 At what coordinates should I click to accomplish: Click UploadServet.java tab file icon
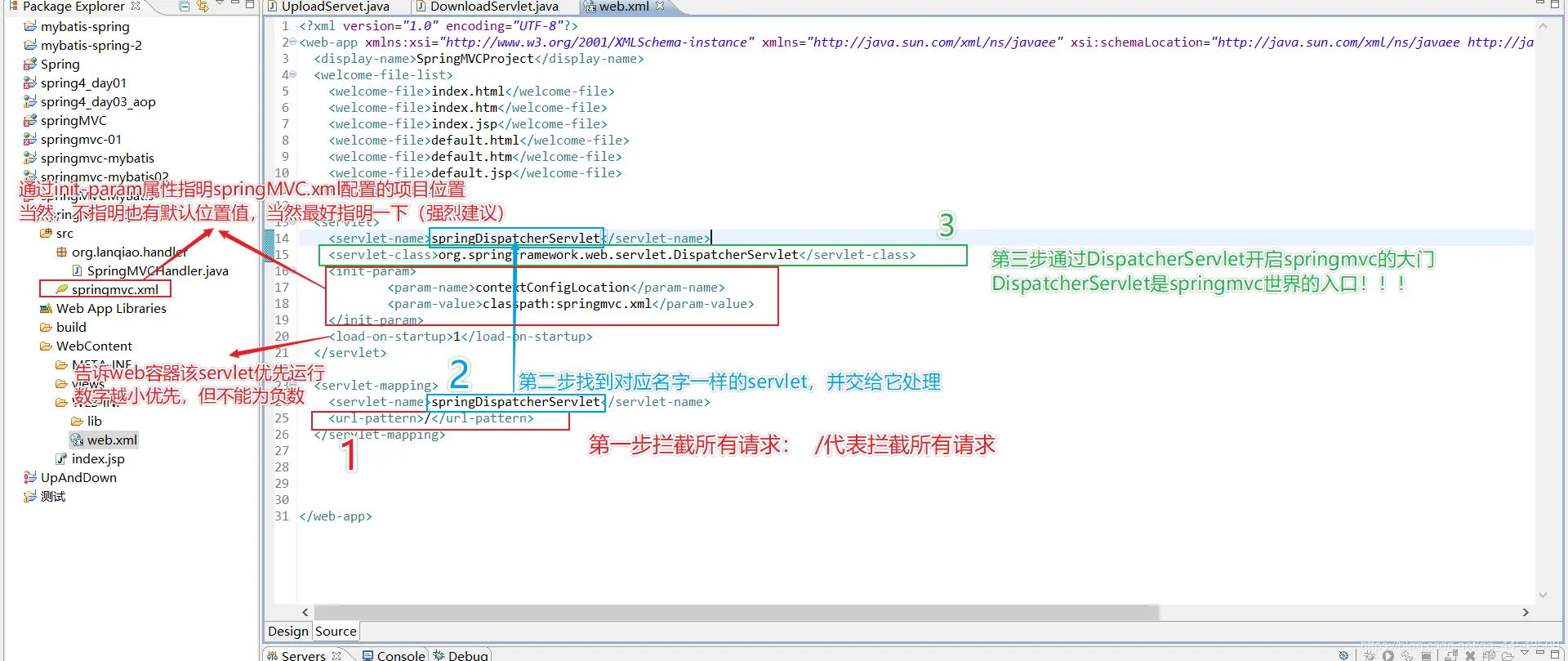click(274, 7)
